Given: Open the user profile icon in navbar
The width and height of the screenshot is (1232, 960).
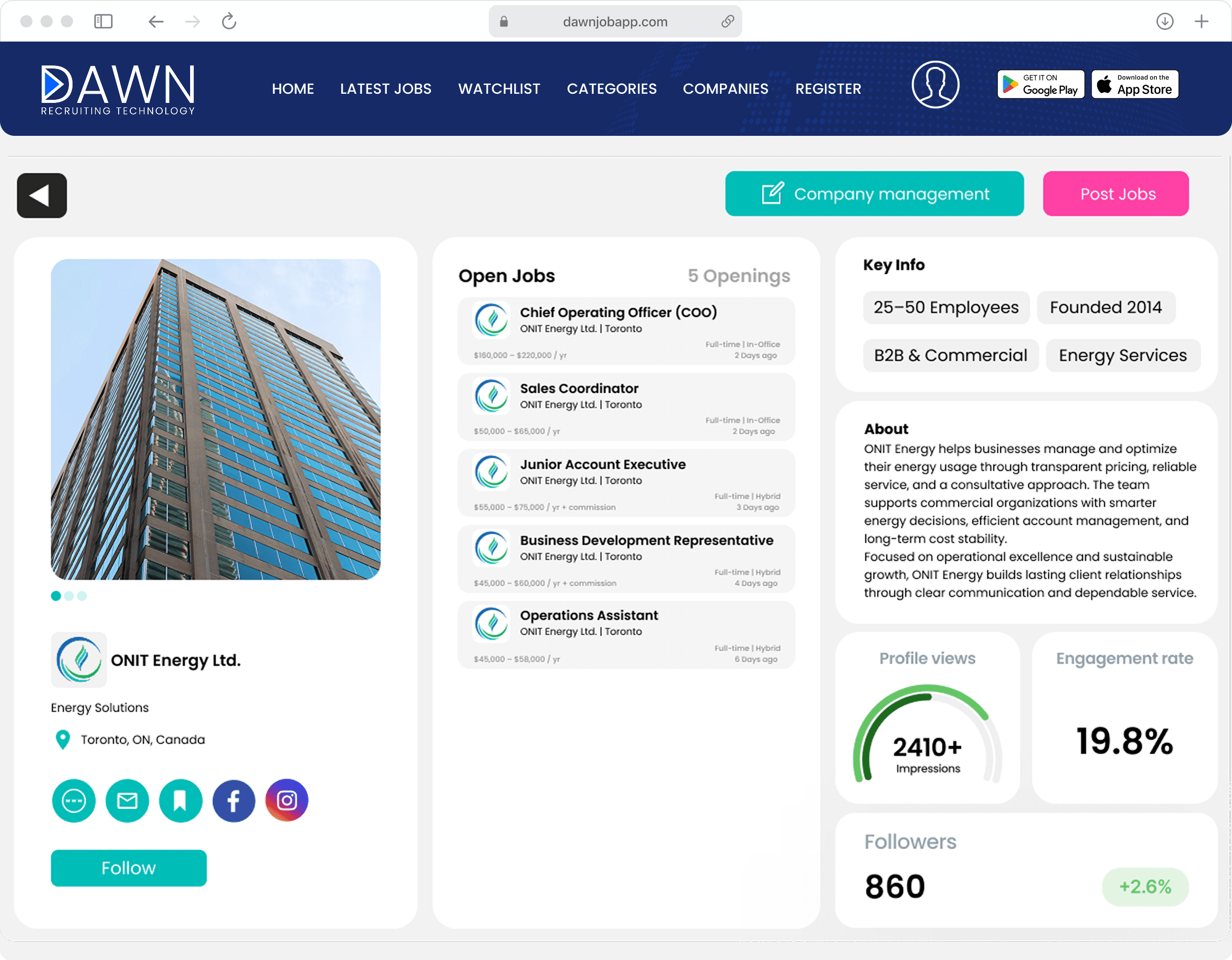Looking at the screenshot, I should click(935, 85).
